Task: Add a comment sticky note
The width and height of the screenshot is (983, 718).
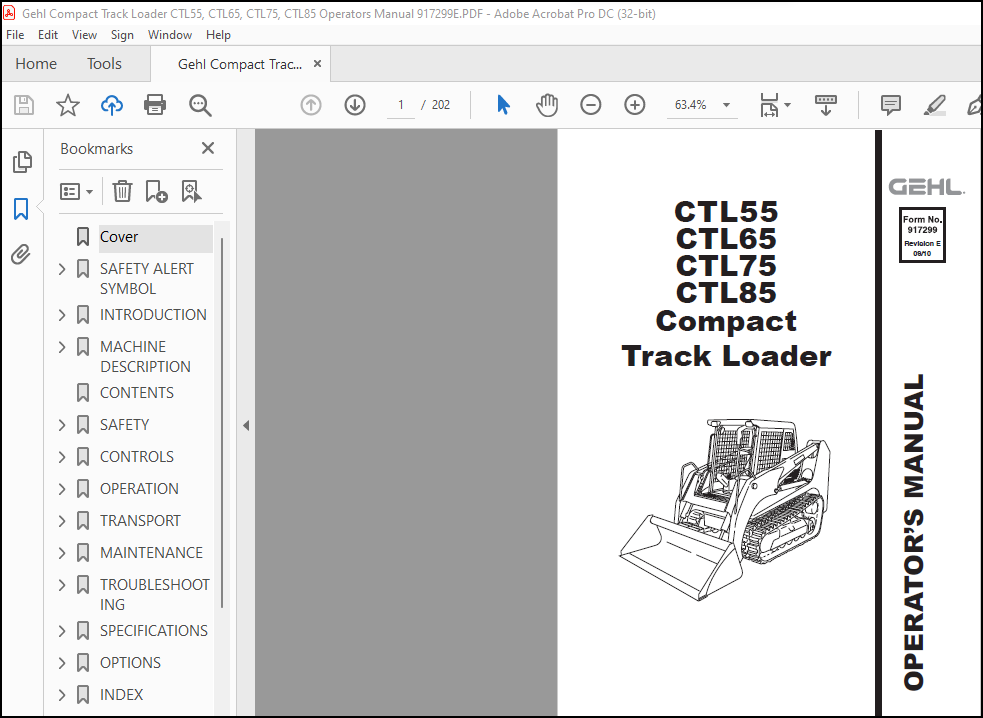Action: click(x=891, y=105)
